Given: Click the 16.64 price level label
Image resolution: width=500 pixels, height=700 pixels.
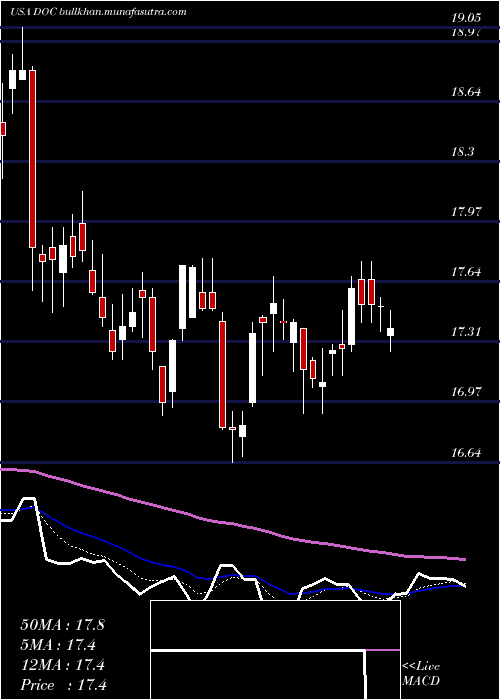Looking at the screenshot, I should coord(466,453).
